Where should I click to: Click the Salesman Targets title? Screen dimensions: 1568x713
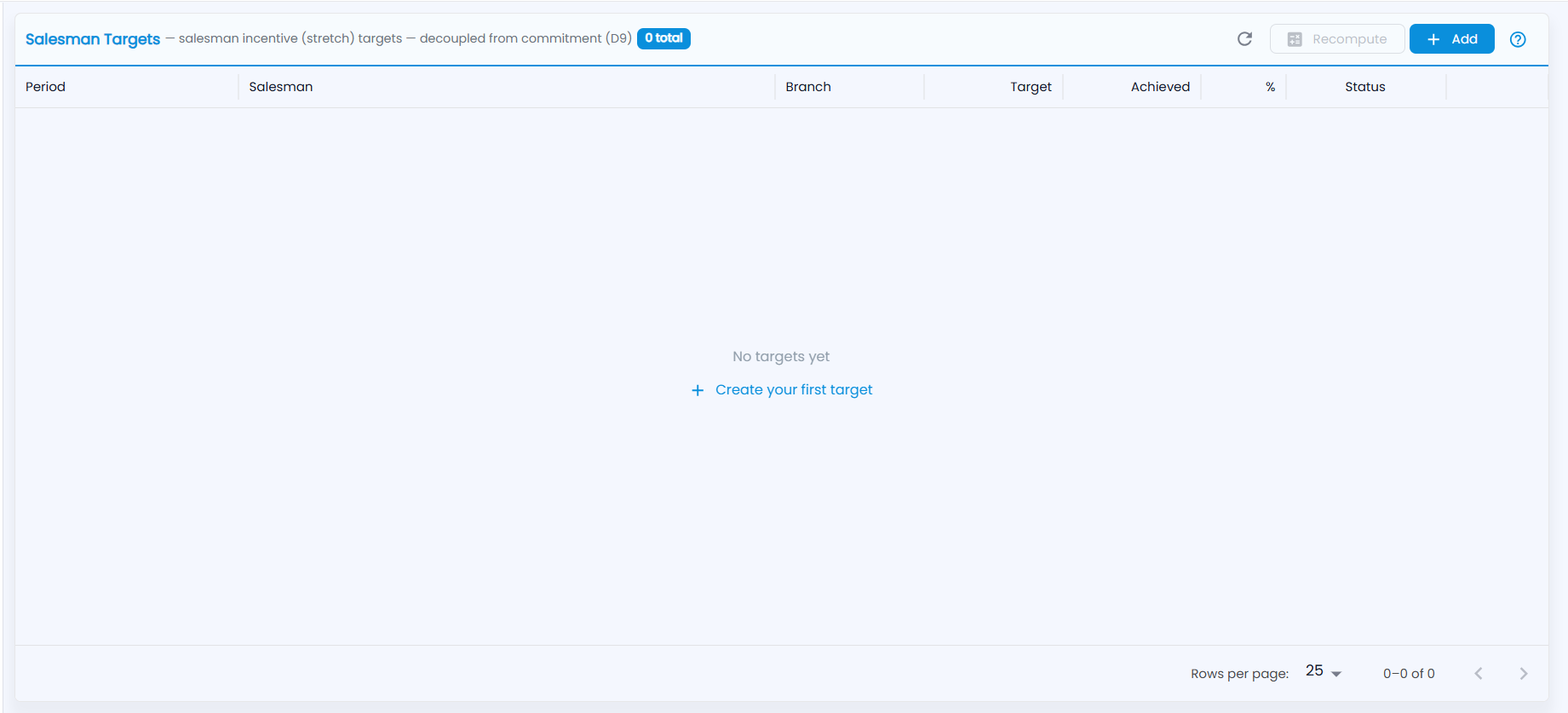(93, 39)
